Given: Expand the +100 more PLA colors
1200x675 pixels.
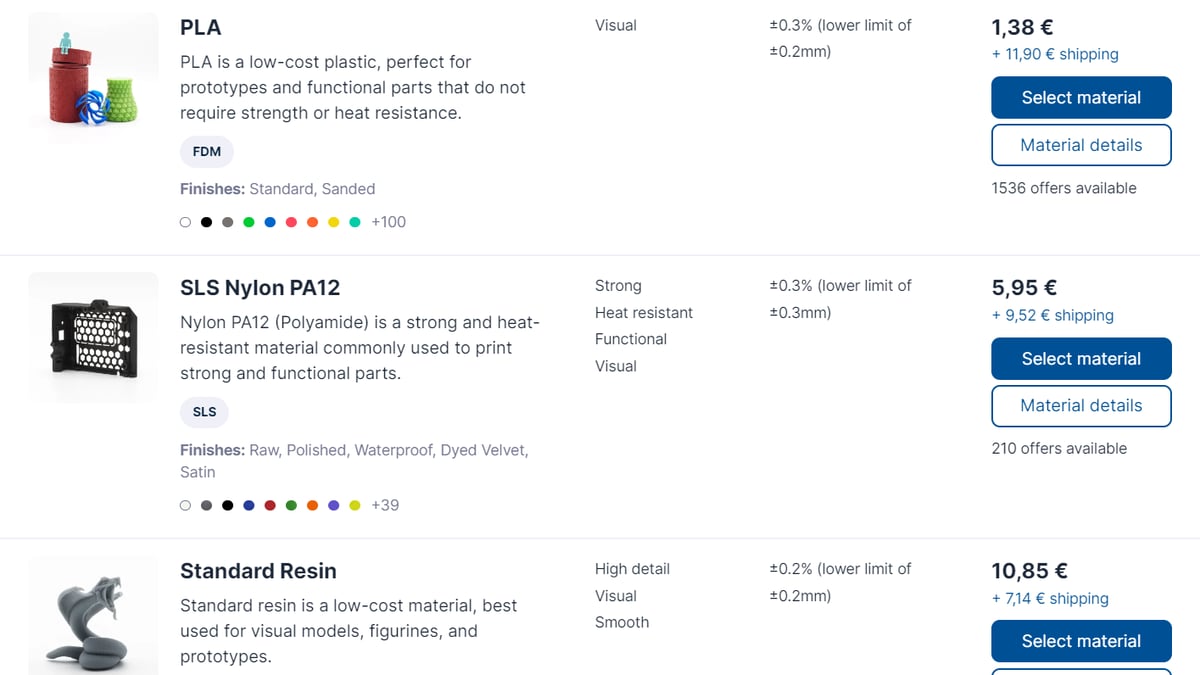Looking at the screenshot, I should pyautogui.click(x=388, y=222).
